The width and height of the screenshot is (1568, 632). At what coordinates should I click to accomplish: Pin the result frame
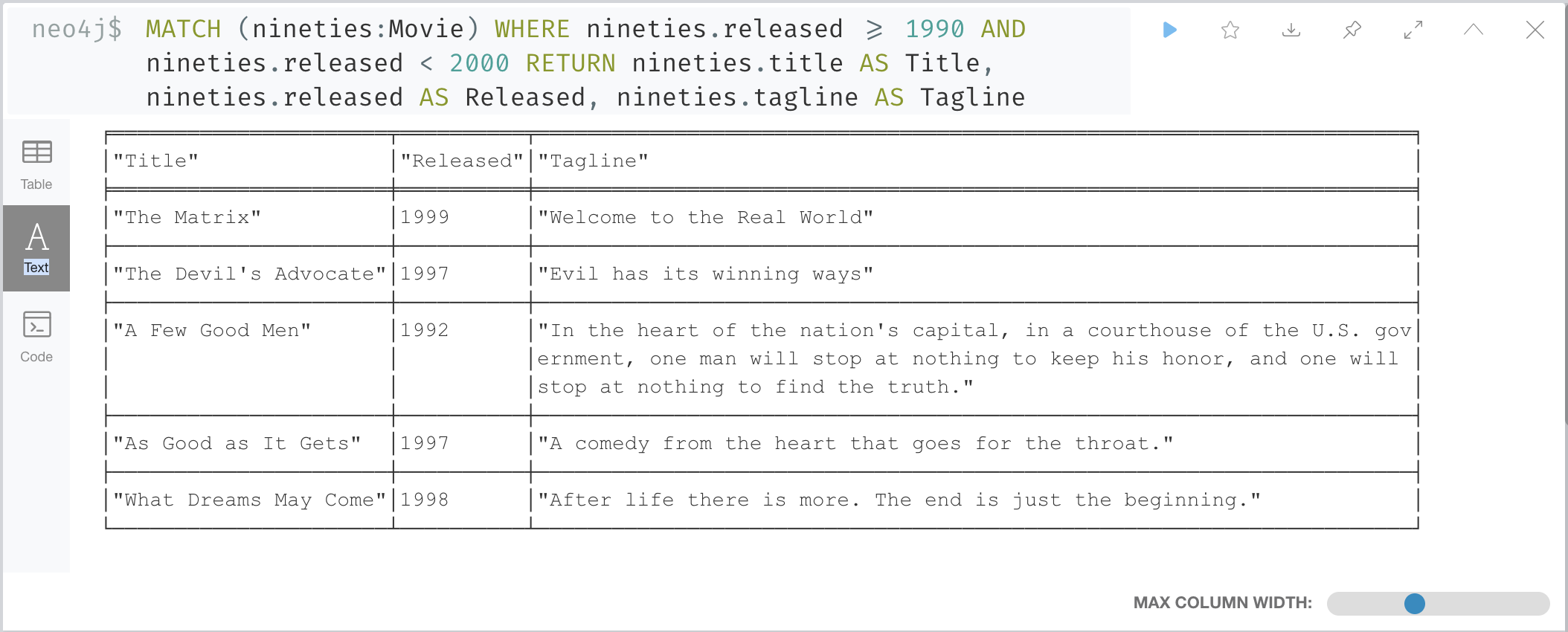point(1352,30)
